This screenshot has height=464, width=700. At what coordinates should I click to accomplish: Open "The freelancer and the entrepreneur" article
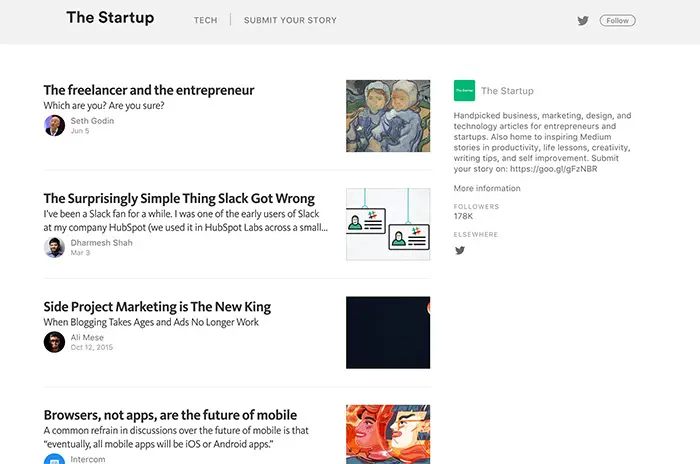pos(149,90)
